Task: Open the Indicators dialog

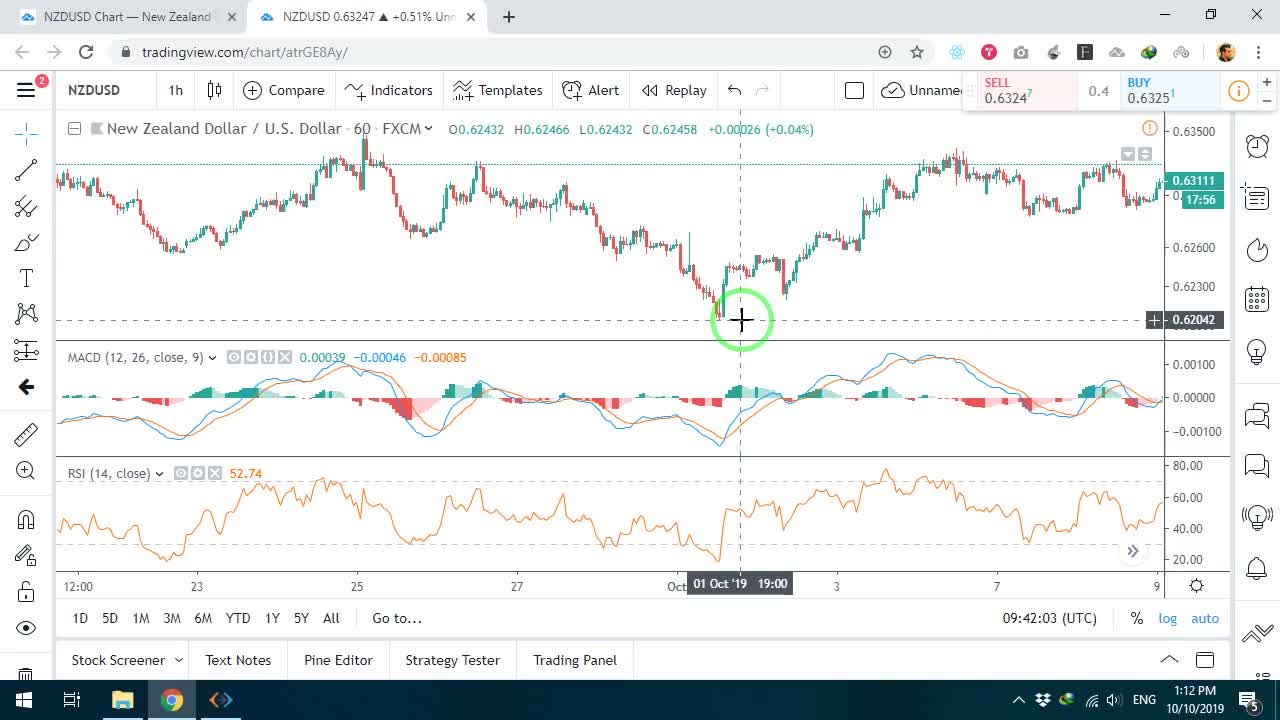Action: (388, 90)
